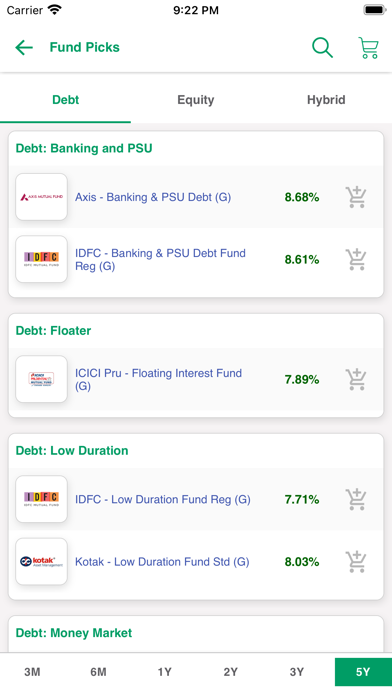Switch to the Equity tab
Viewport: 392px width, 696px height.
pos(196,100)
